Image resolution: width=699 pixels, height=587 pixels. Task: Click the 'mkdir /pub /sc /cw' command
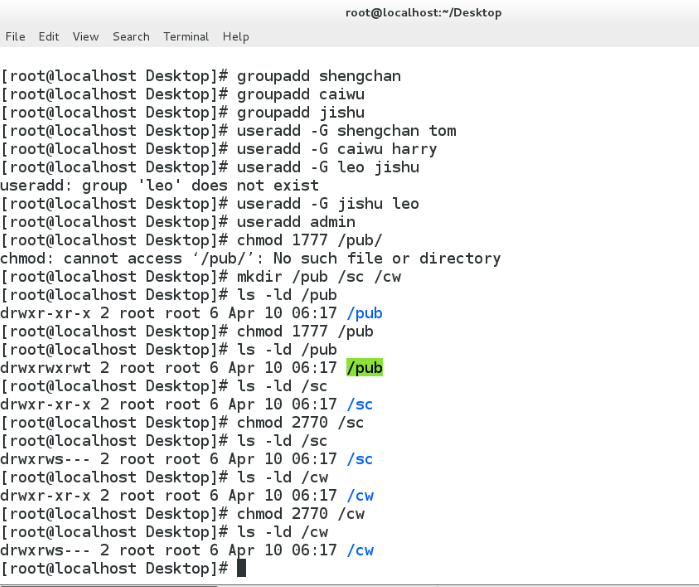click(319, 277)
